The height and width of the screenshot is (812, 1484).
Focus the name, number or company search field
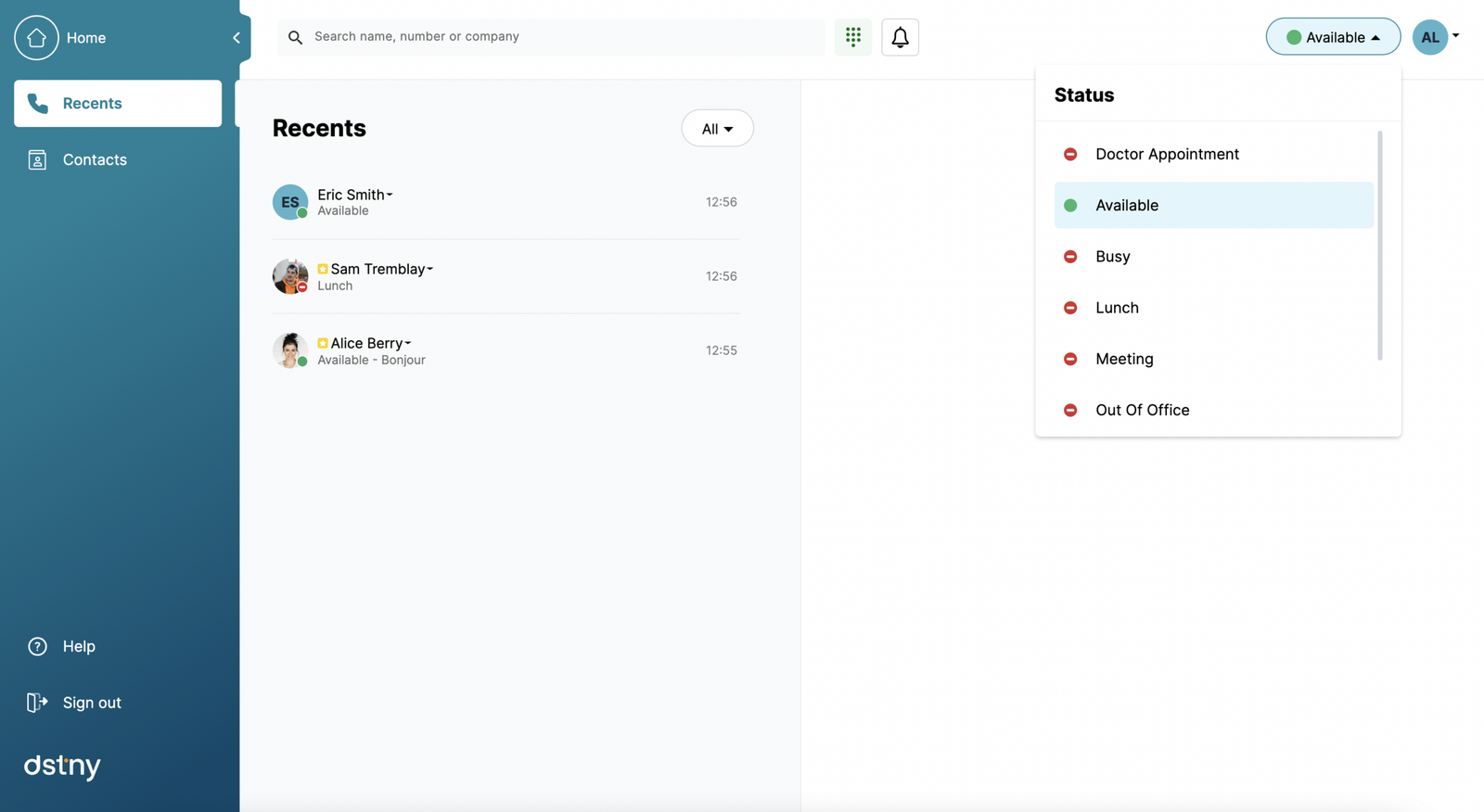coord(551,37)
